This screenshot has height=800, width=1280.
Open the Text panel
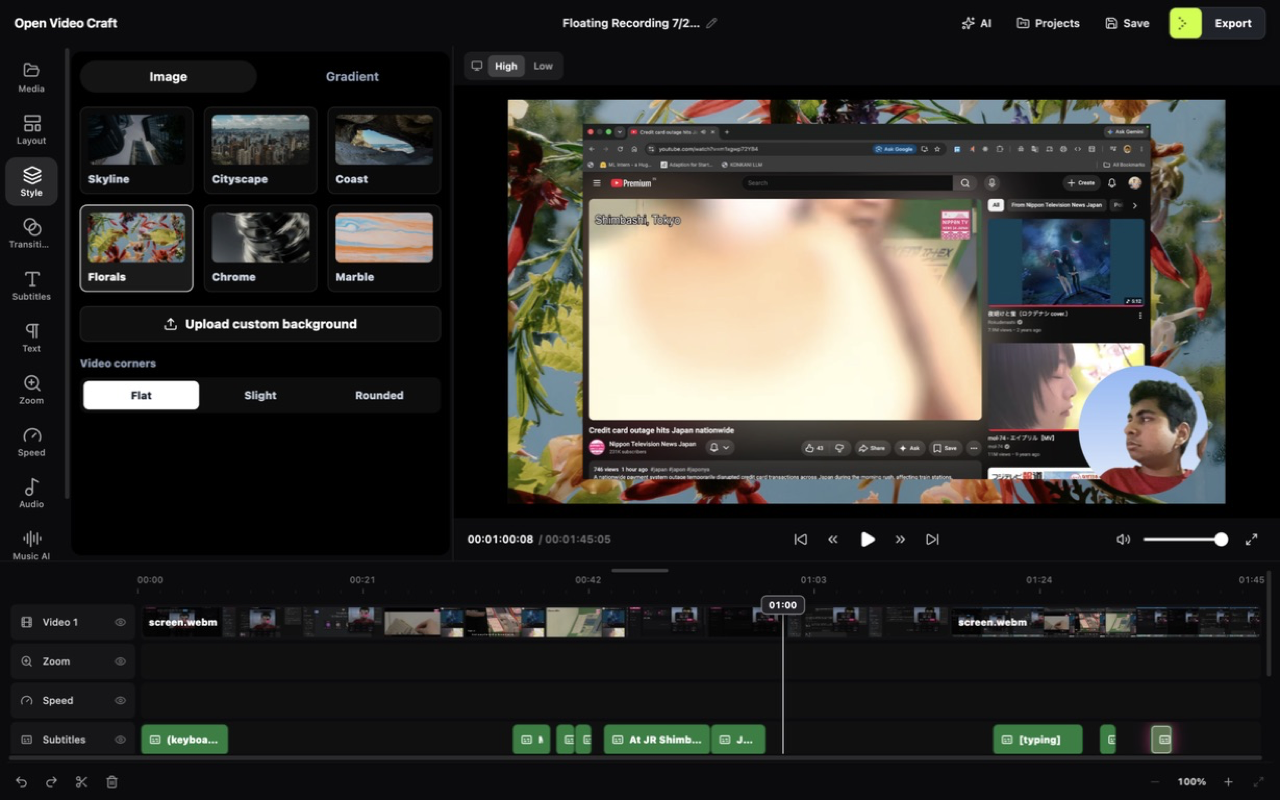[x=31, y=337]
